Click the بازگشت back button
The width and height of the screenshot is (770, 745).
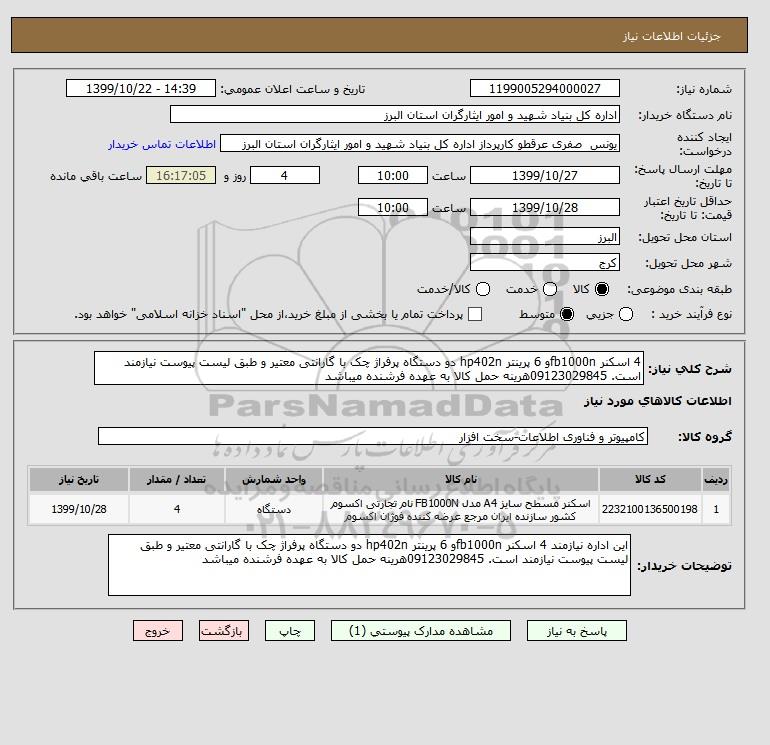tap(224, 631)
